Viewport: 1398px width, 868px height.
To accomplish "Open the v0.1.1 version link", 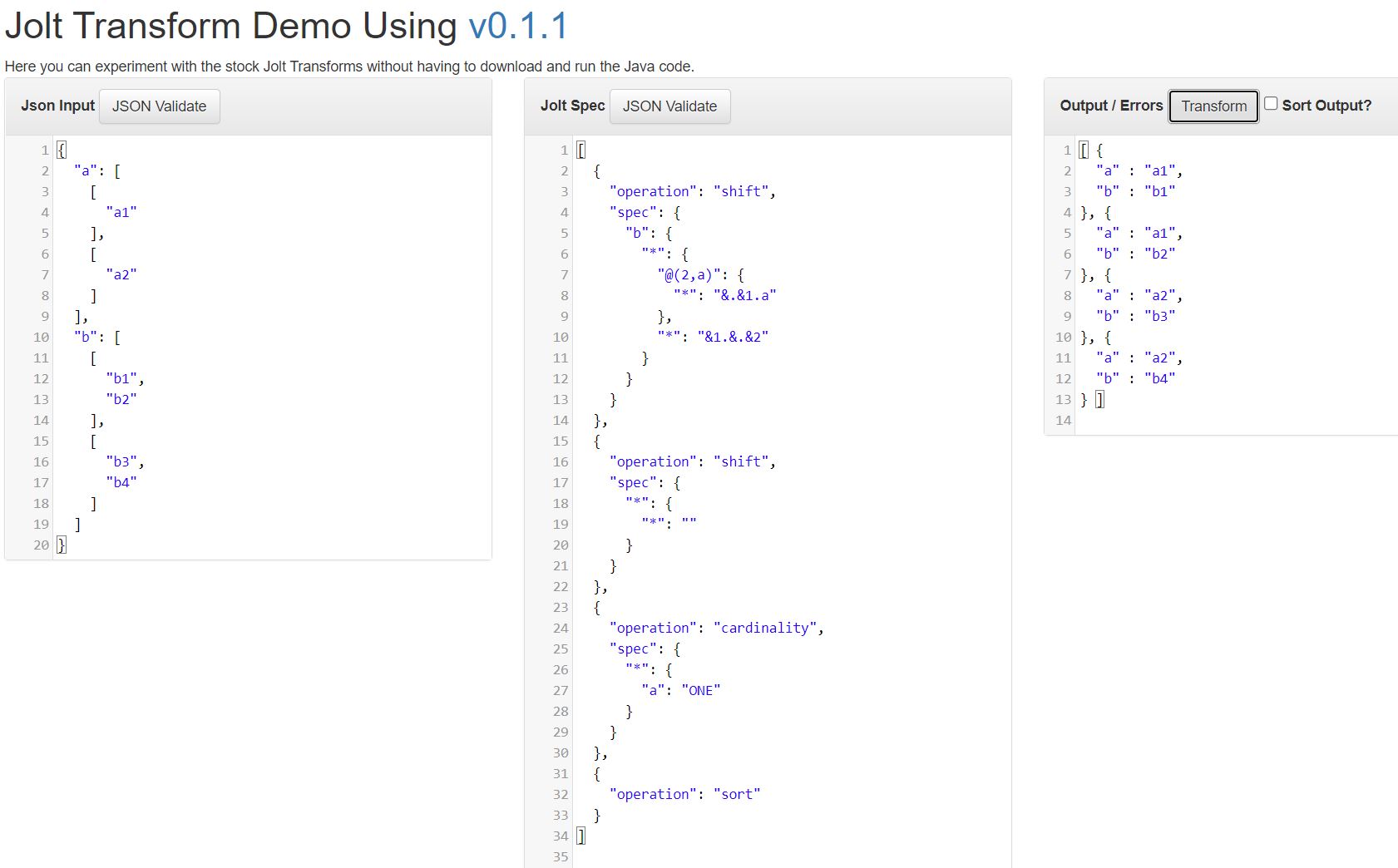I will point(518,26).
